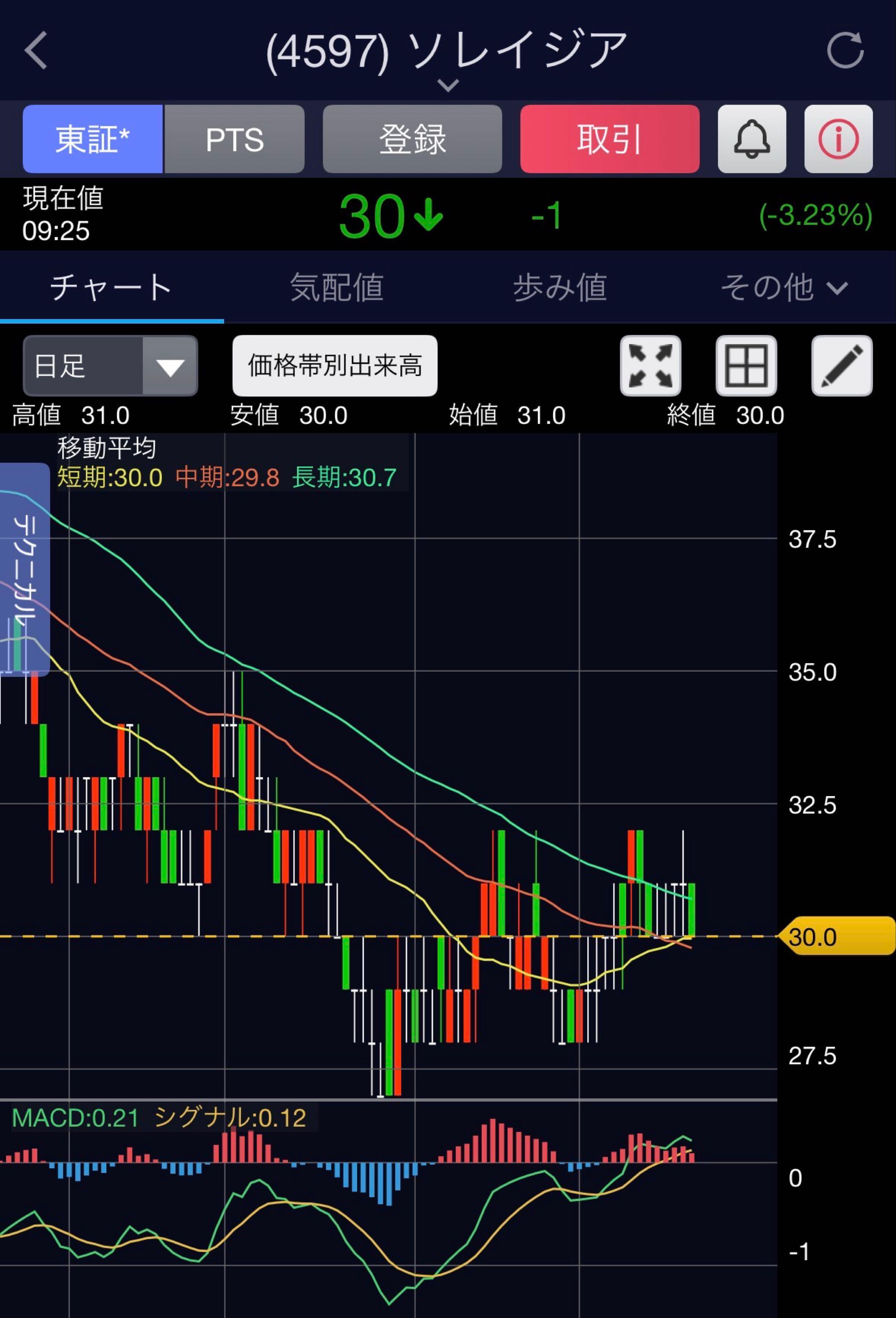Select the pencil drawing tool

(841, 366)
